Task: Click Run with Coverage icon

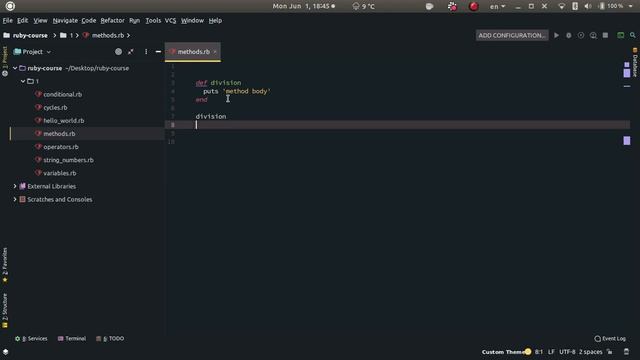Action: 581,36
